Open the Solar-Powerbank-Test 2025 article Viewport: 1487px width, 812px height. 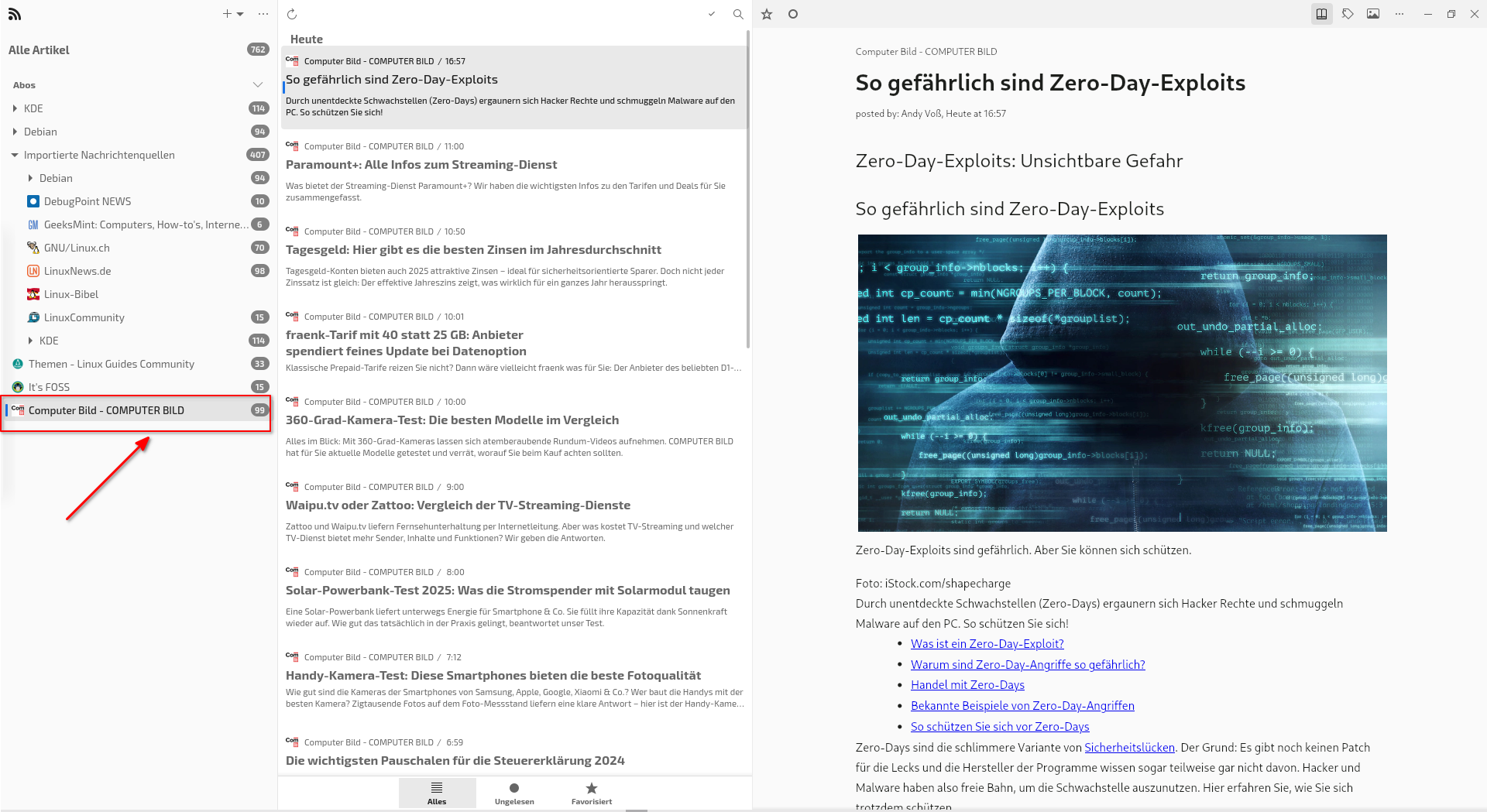click(514, 598)
